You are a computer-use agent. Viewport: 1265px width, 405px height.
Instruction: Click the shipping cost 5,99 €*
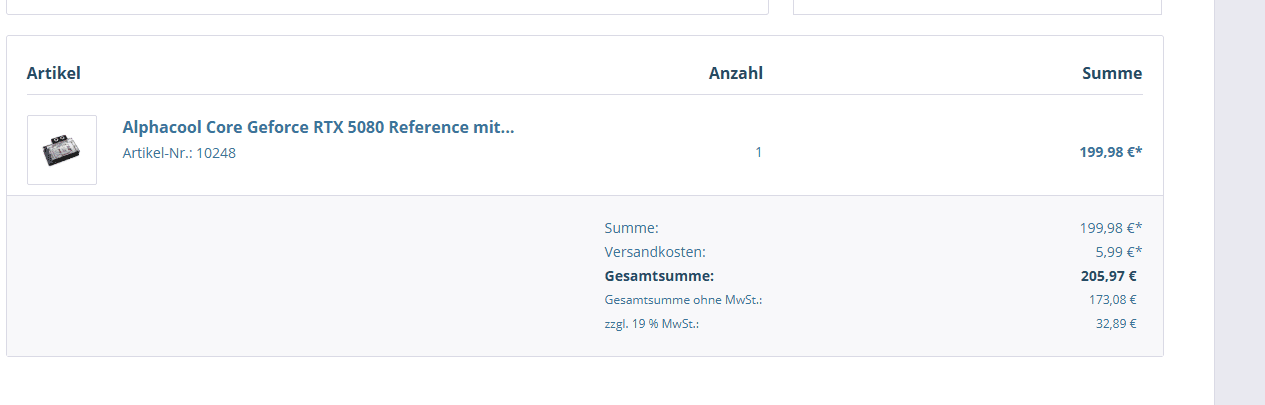pos(1118,252)
